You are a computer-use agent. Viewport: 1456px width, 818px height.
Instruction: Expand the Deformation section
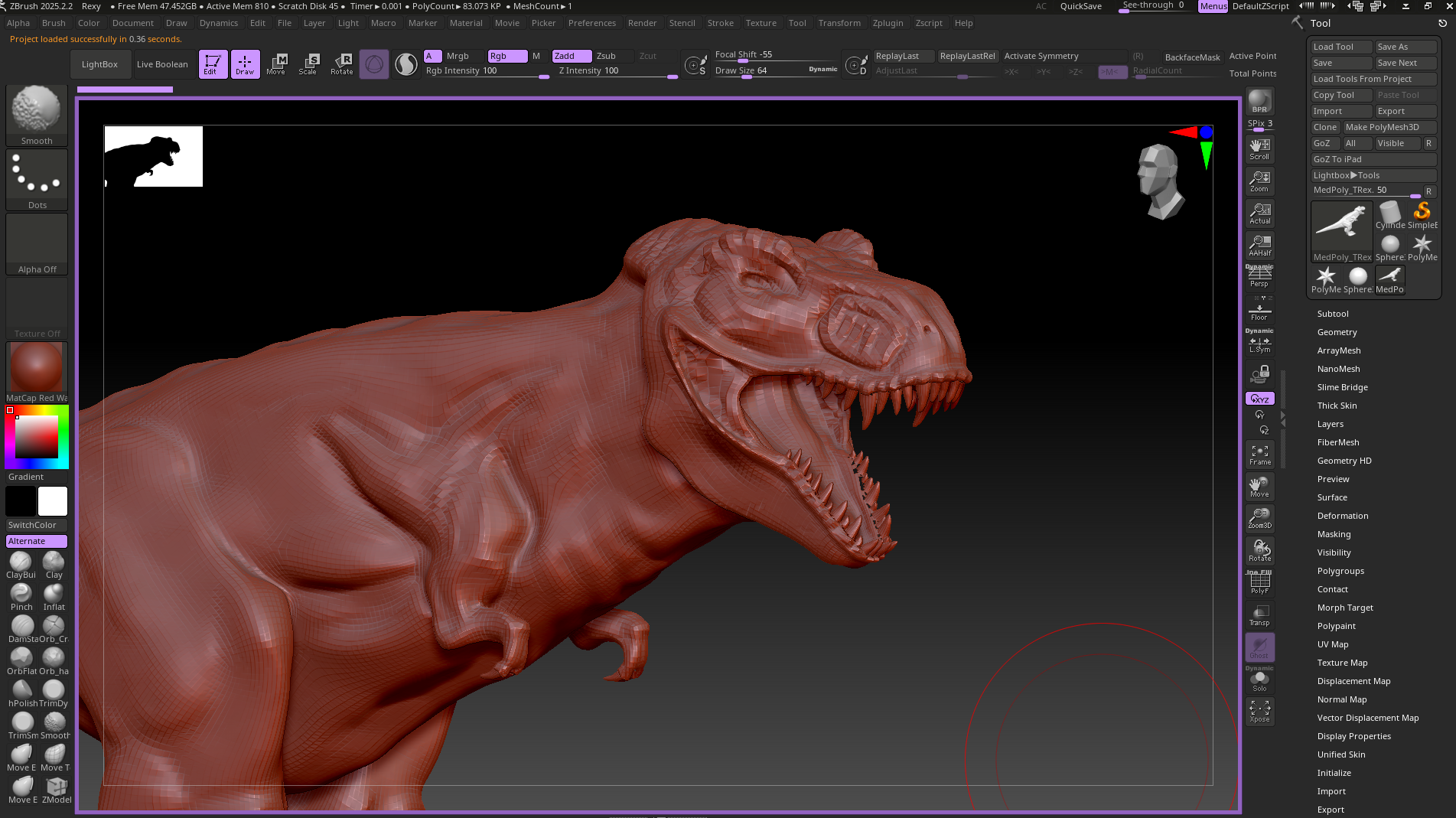(1343, 516)
